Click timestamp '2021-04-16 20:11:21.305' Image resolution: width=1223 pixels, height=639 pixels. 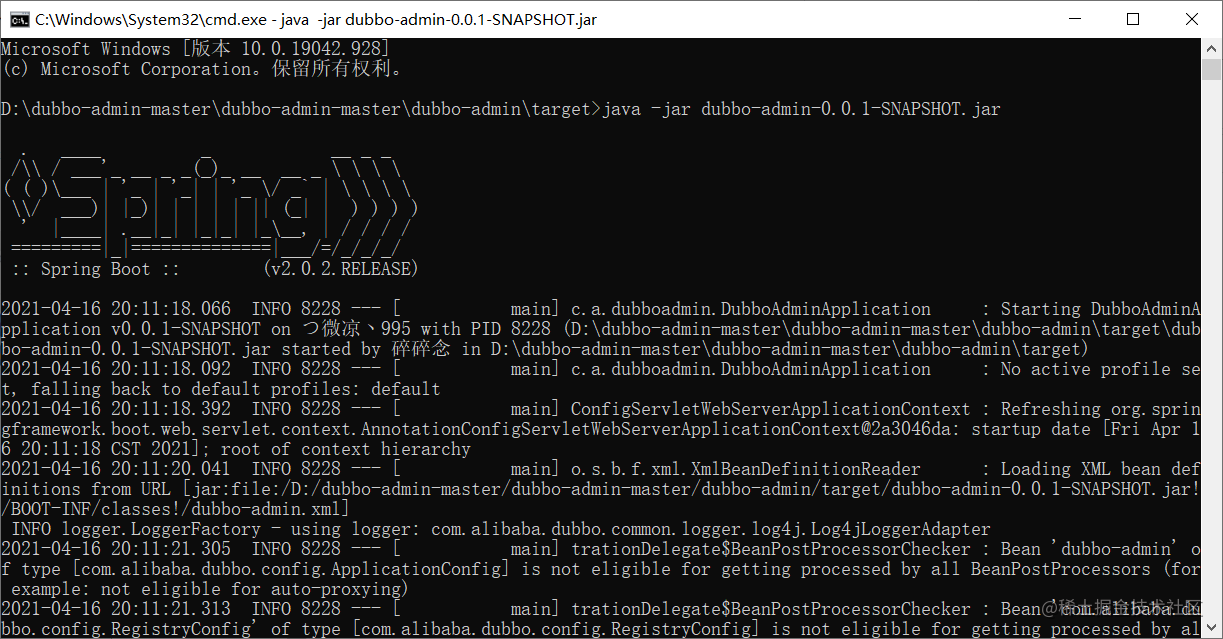point(116,549)
